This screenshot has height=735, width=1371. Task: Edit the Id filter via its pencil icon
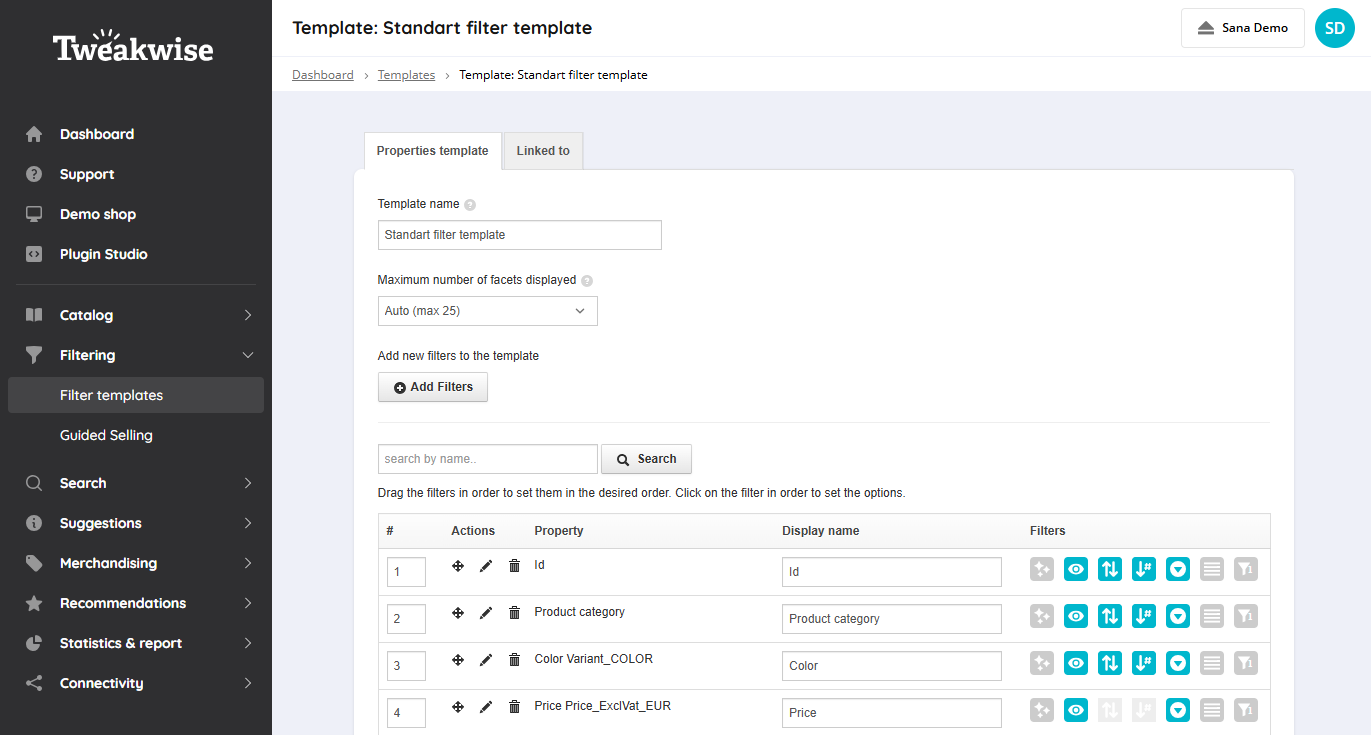click(486, 566)
